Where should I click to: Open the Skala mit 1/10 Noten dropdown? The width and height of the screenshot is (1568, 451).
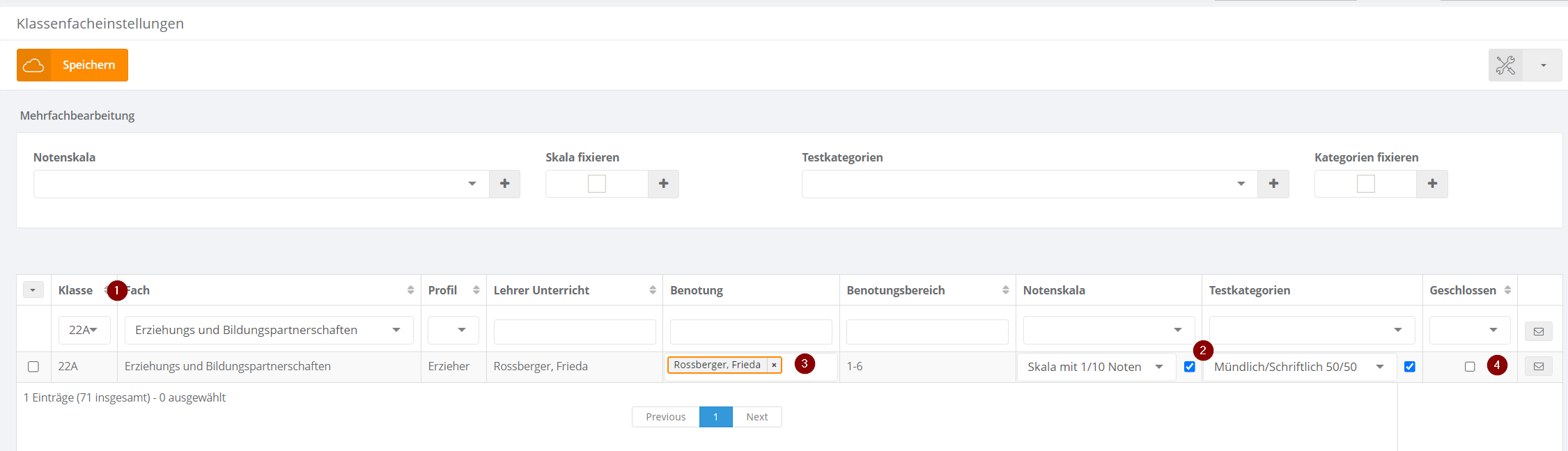[1096, 367]
